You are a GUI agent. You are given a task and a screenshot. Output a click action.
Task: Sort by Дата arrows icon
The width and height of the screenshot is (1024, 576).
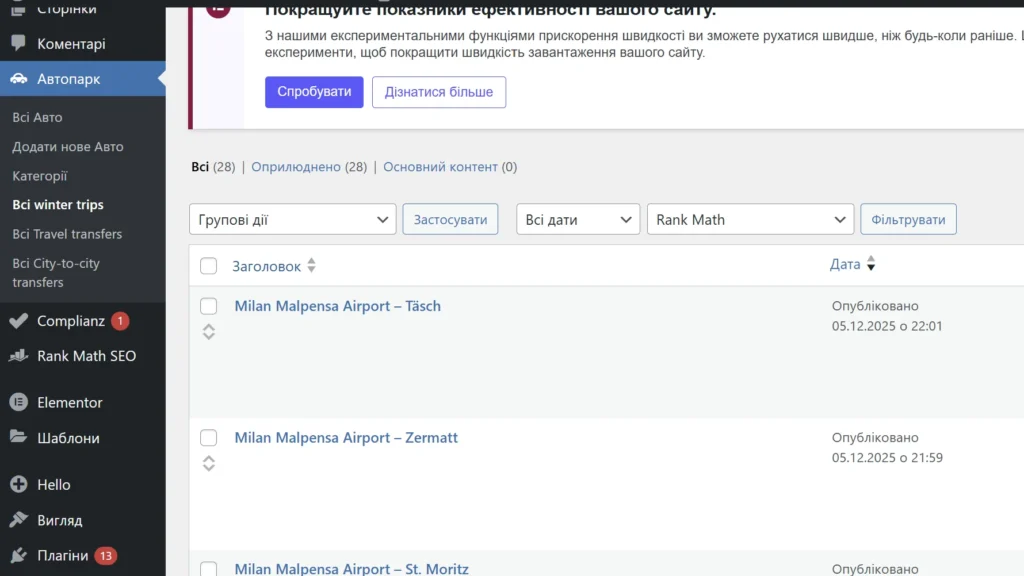(871, 264)
